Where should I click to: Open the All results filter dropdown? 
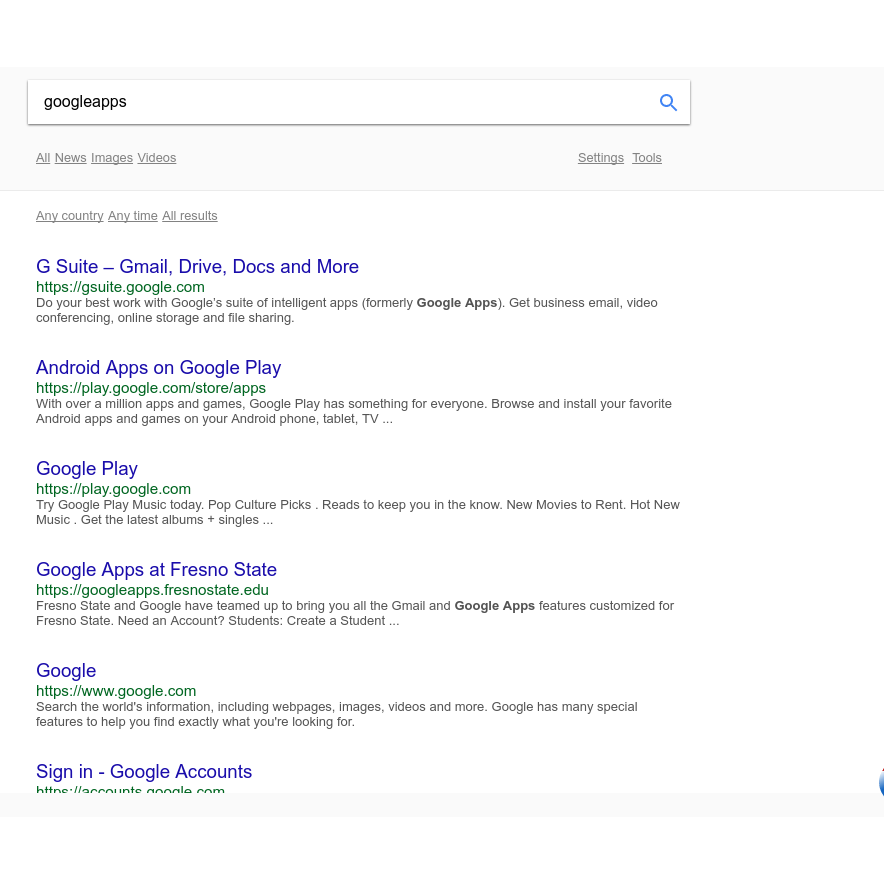tap(190, 216)
